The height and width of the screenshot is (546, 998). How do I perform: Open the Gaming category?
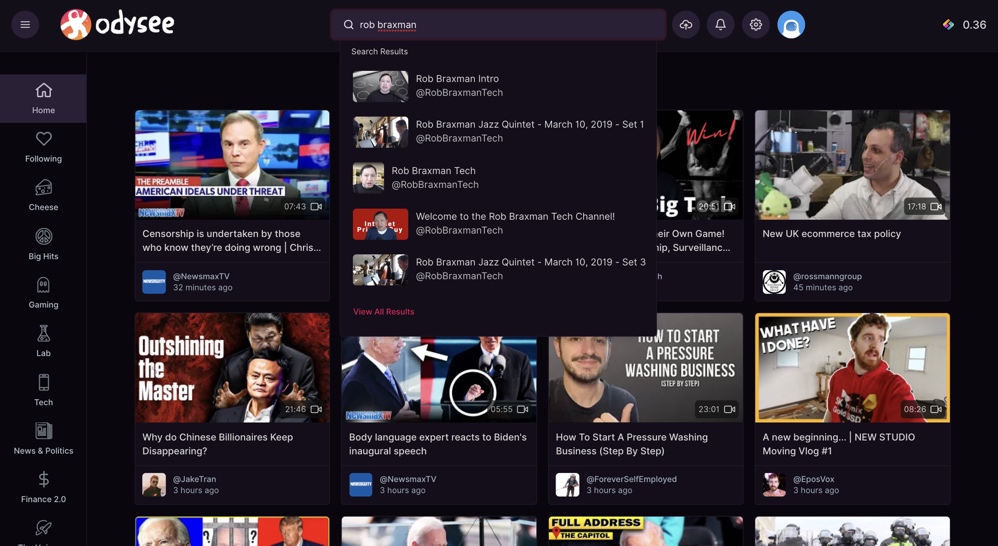[43, 293]
